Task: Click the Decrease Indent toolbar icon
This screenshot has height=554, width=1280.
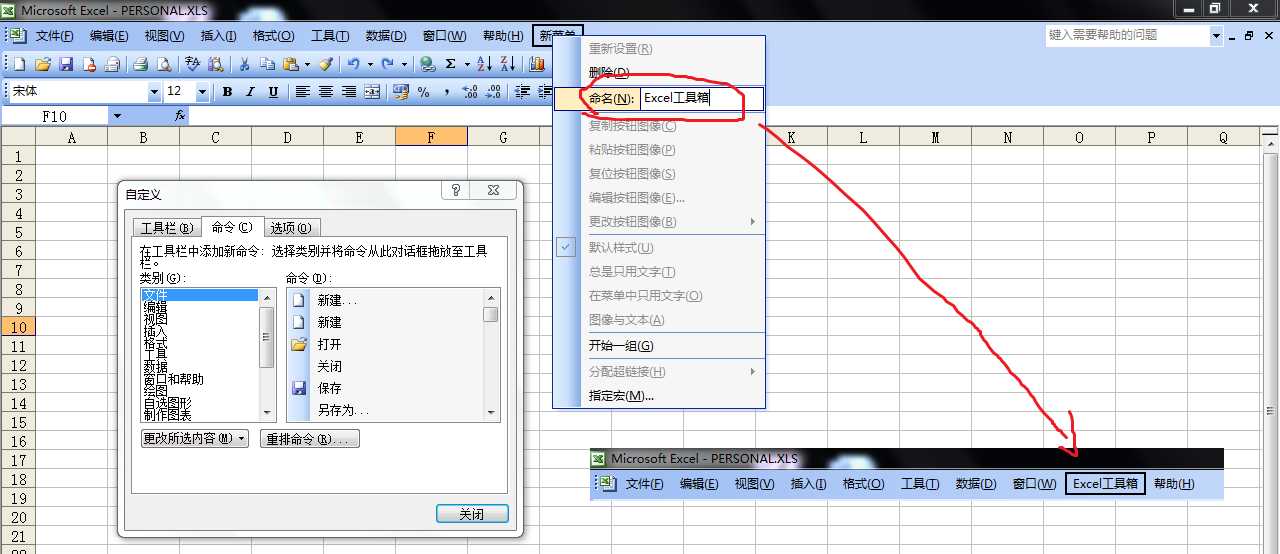Action: 522,92
